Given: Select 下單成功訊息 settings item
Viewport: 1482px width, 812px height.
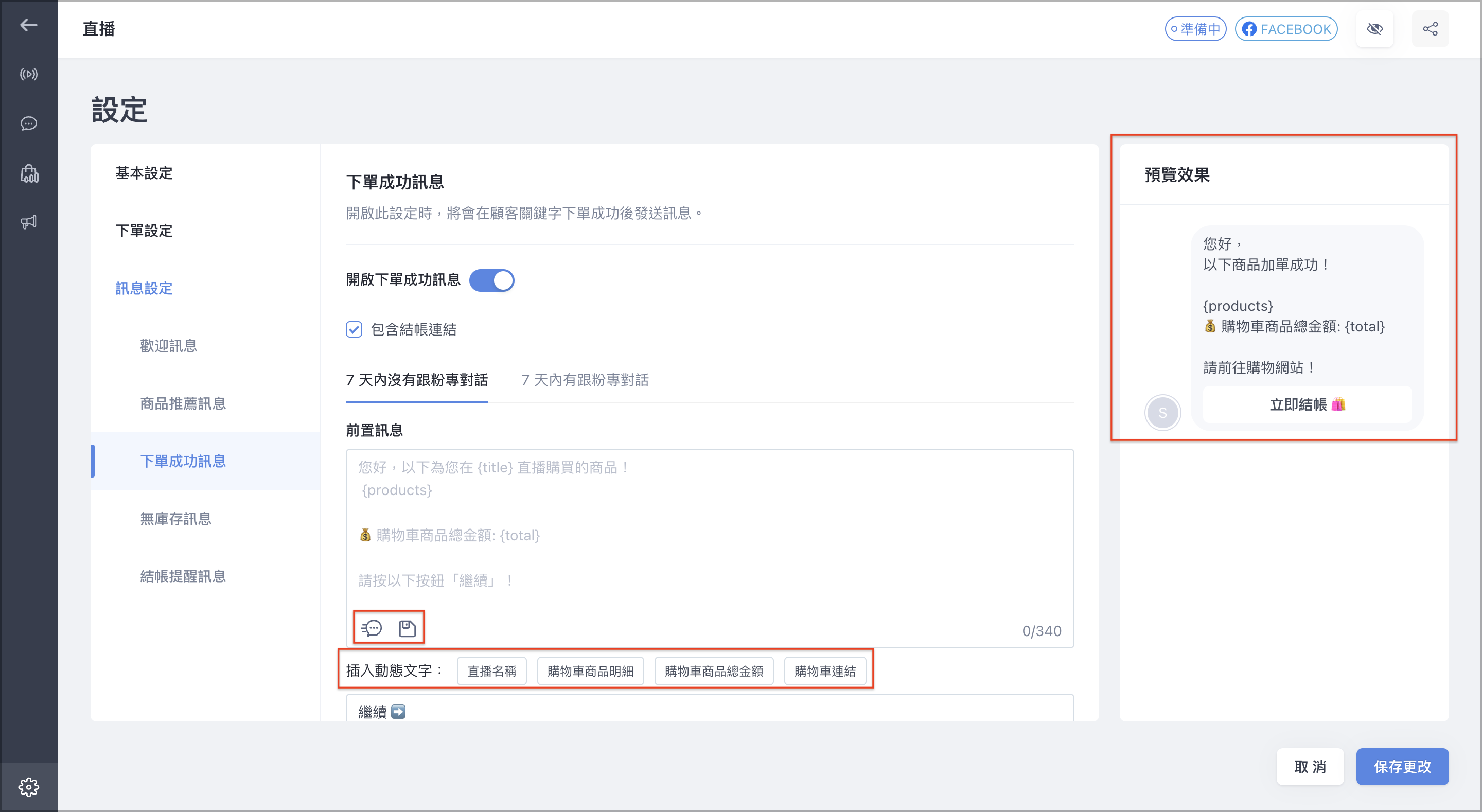Looking at the screenshot, I should coord(205,461).
